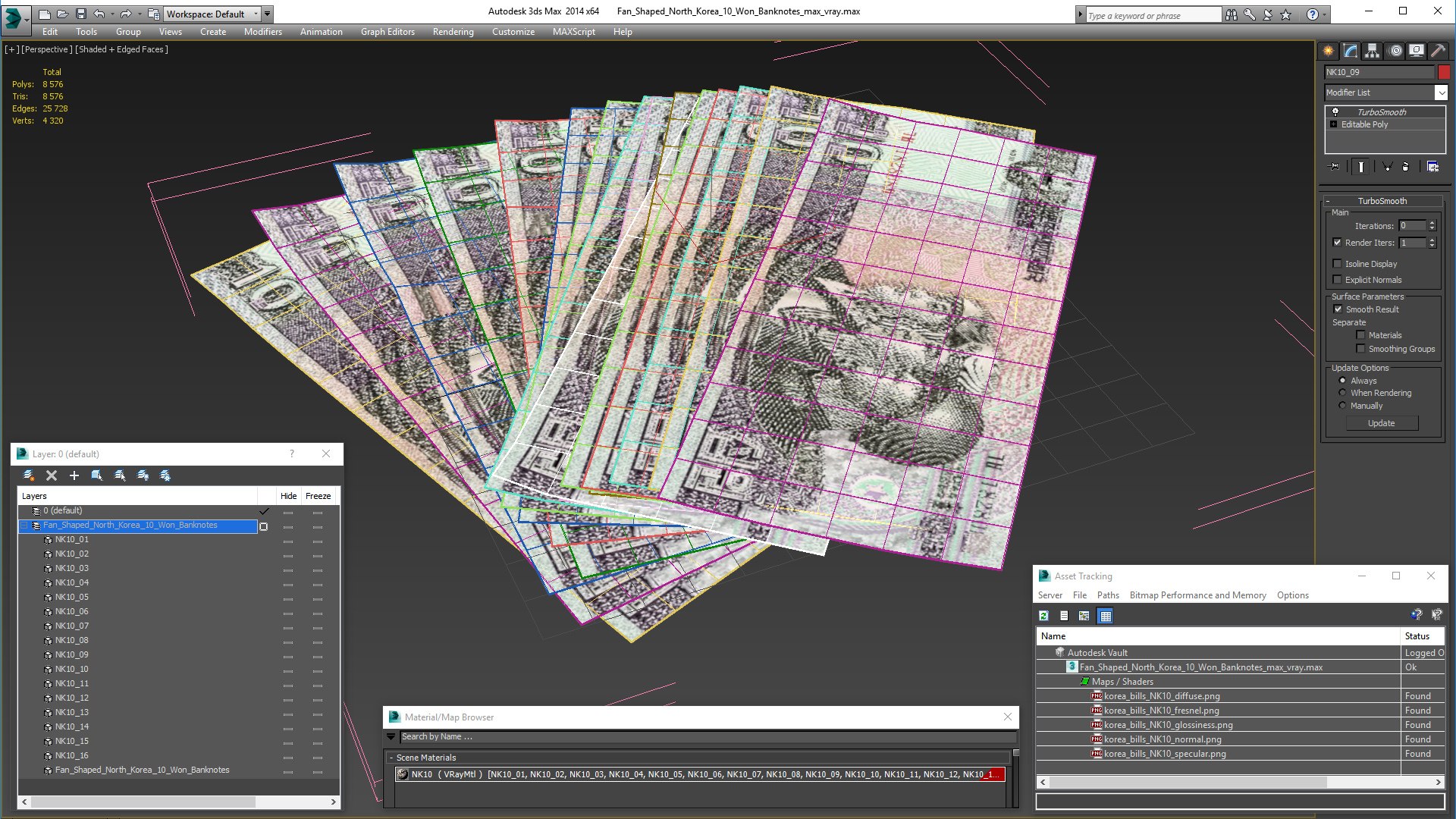Enable the Explicit Normals checkbox
Image resolution: width=1456 pixels, height=819 pixels.
click(x=1337, y=280)
